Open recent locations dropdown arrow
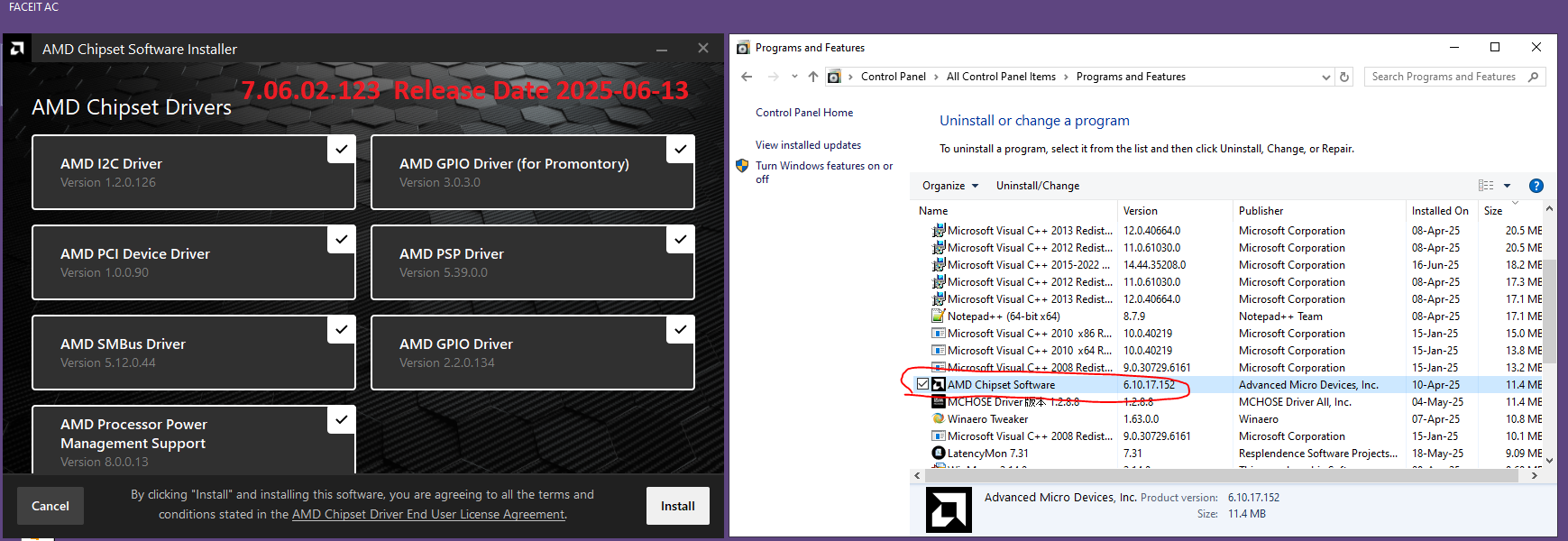This screenshot has width=1568, height=541. click(794, 77)
